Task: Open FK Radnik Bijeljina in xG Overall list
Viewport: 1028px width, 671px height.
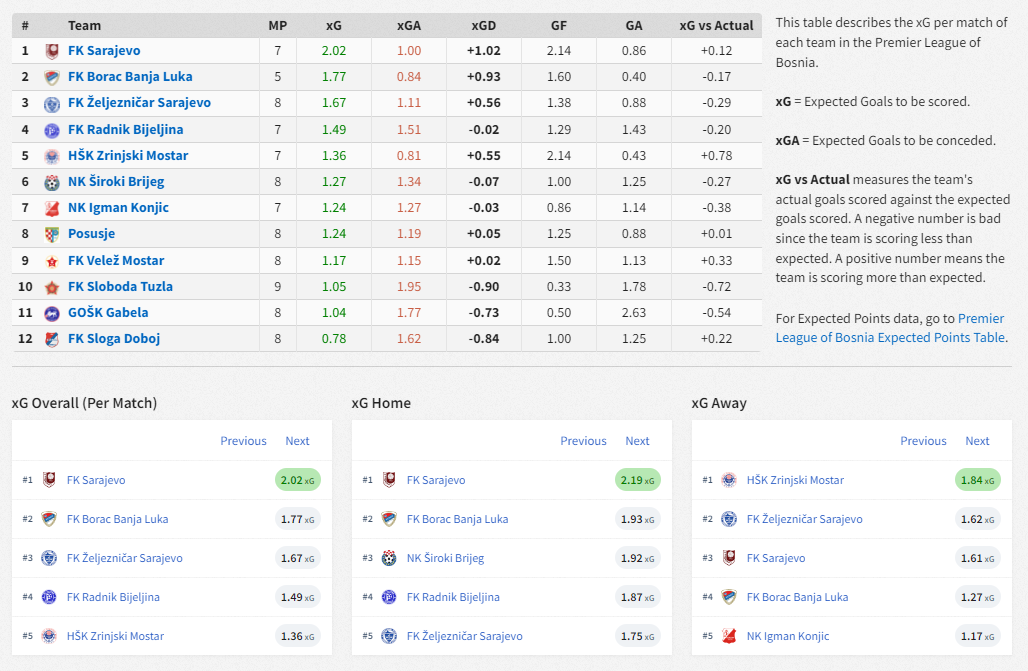Action: click(113, 597)
